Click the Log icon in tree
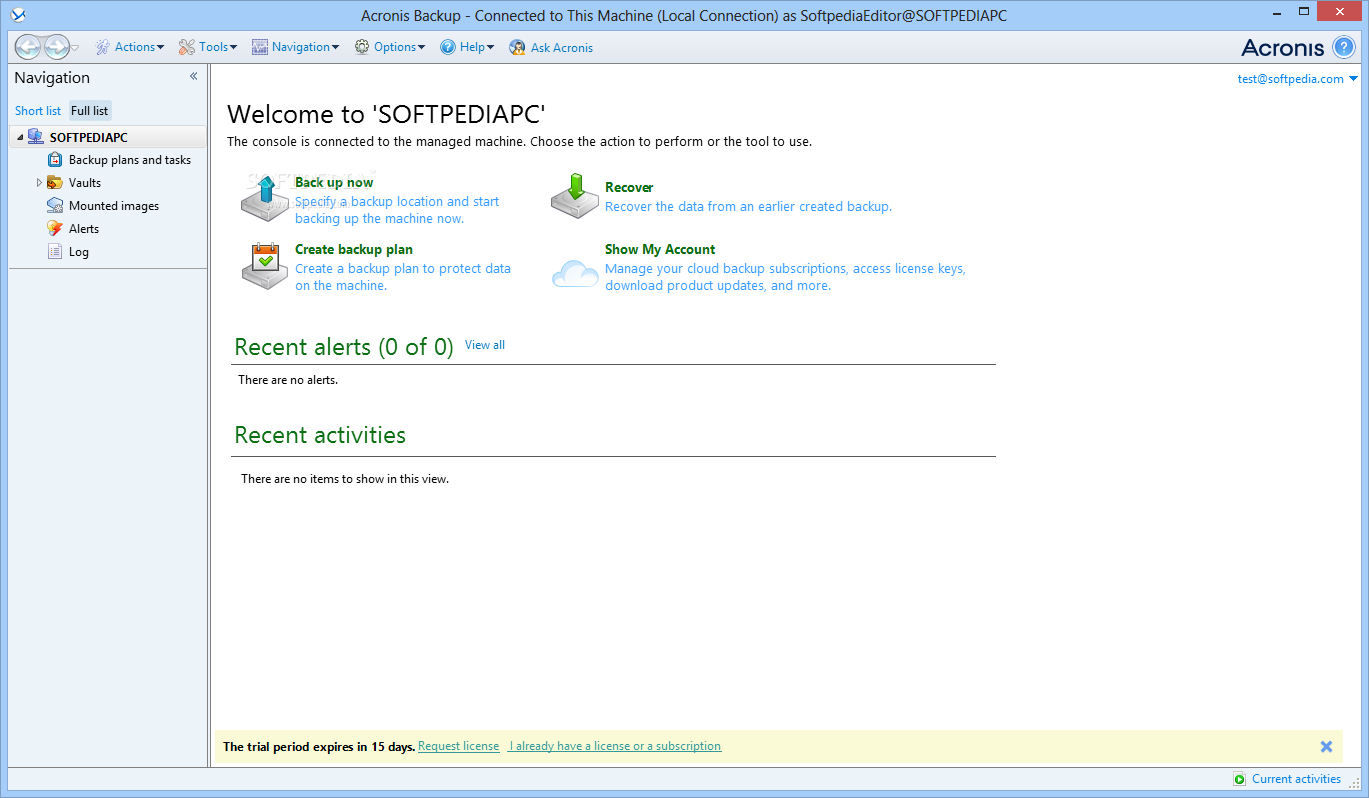1369x798 pixels. coord(55,252)
